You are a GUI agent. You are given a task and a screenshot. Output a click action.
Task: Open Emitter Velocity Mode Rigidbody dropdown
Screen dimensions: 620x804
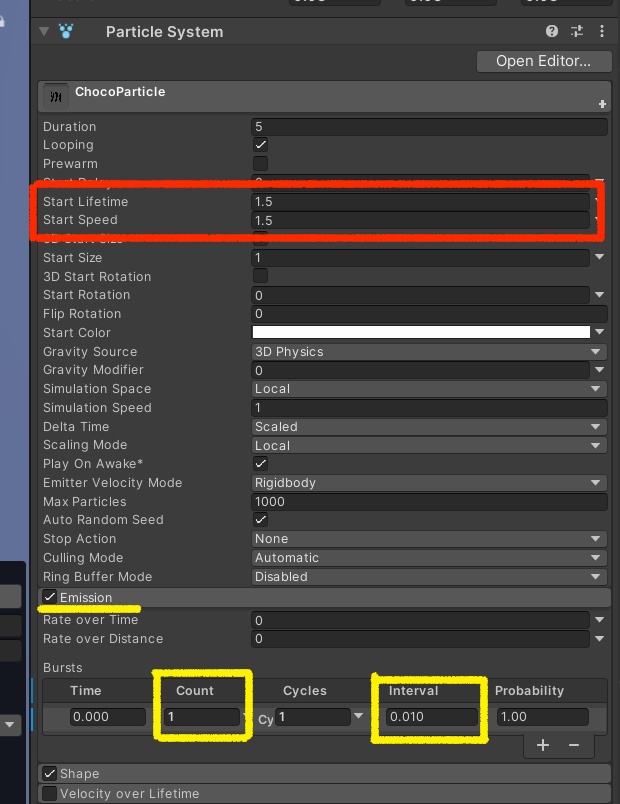(429, 483)
